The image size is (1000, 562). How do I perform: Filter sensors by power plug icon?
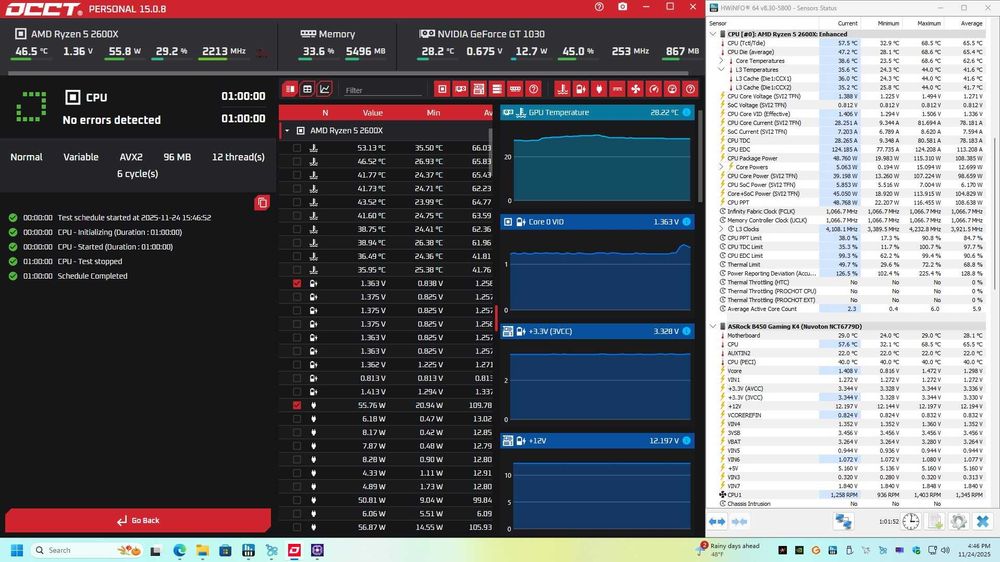point(598,89)
